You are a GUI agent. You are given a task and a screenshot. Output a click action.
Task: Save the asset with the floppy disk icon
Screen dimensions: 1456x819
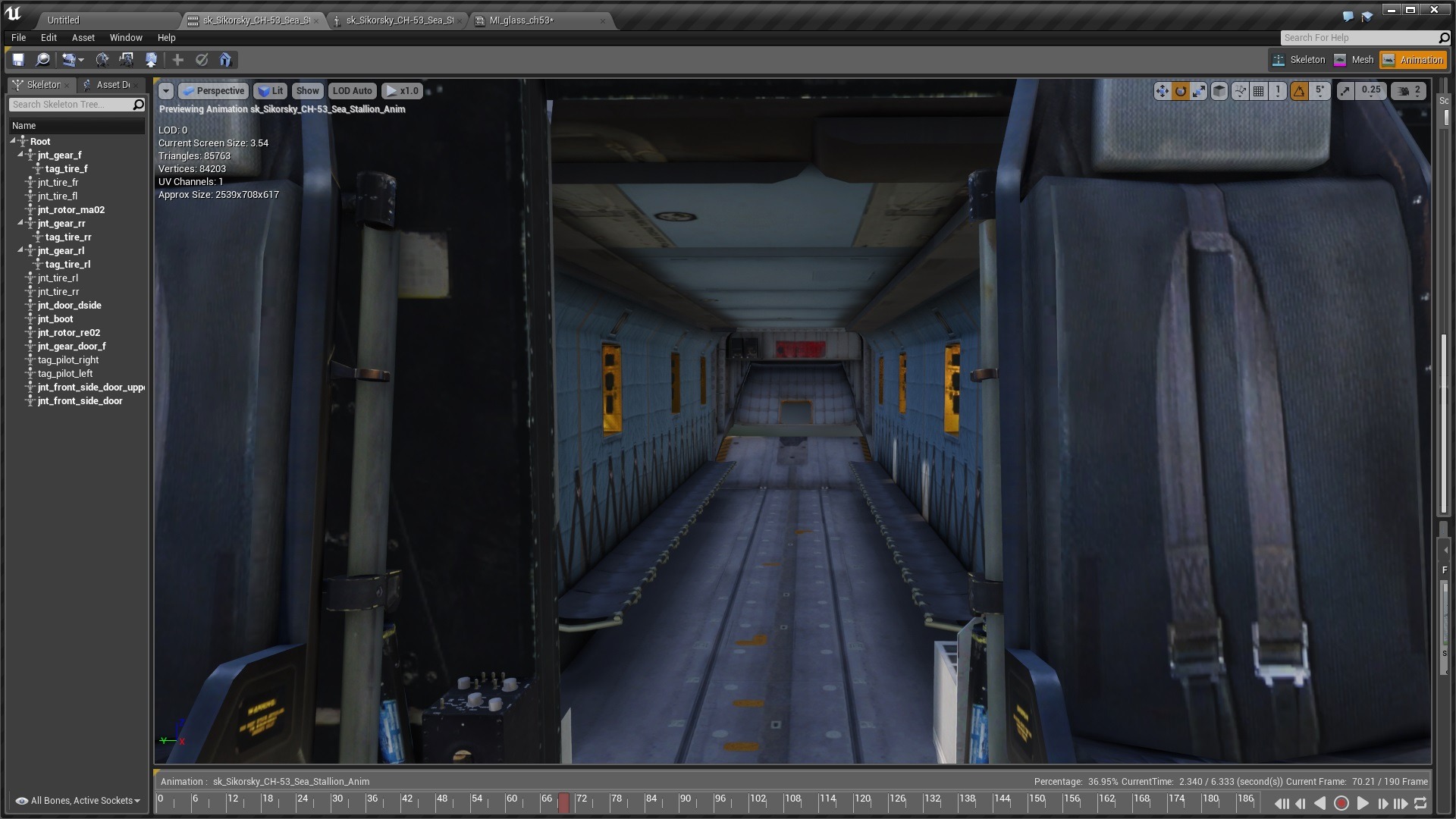click(18, 60)
